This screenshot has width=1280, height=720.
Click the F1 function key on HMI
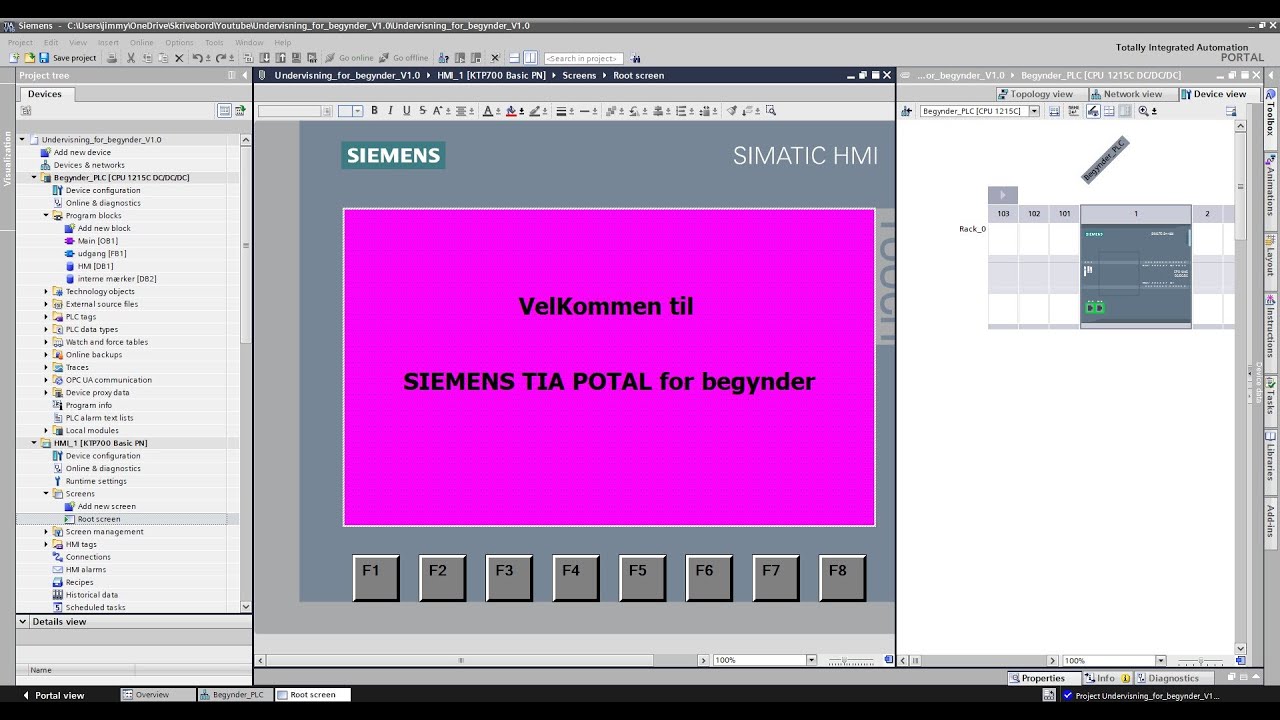[375, 578]
